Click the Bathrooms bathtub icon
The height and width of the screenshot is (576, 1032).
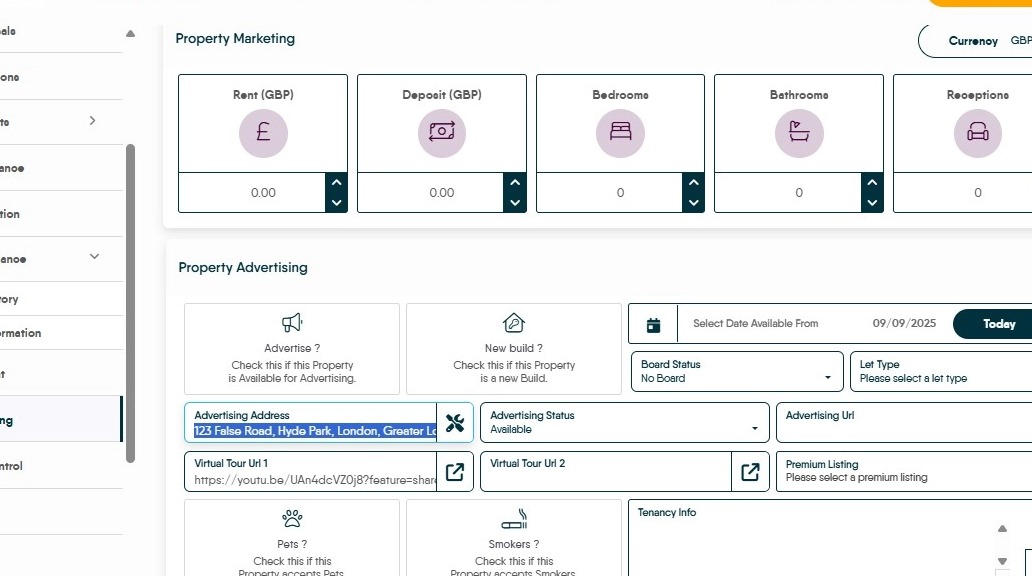click(798, 133)
